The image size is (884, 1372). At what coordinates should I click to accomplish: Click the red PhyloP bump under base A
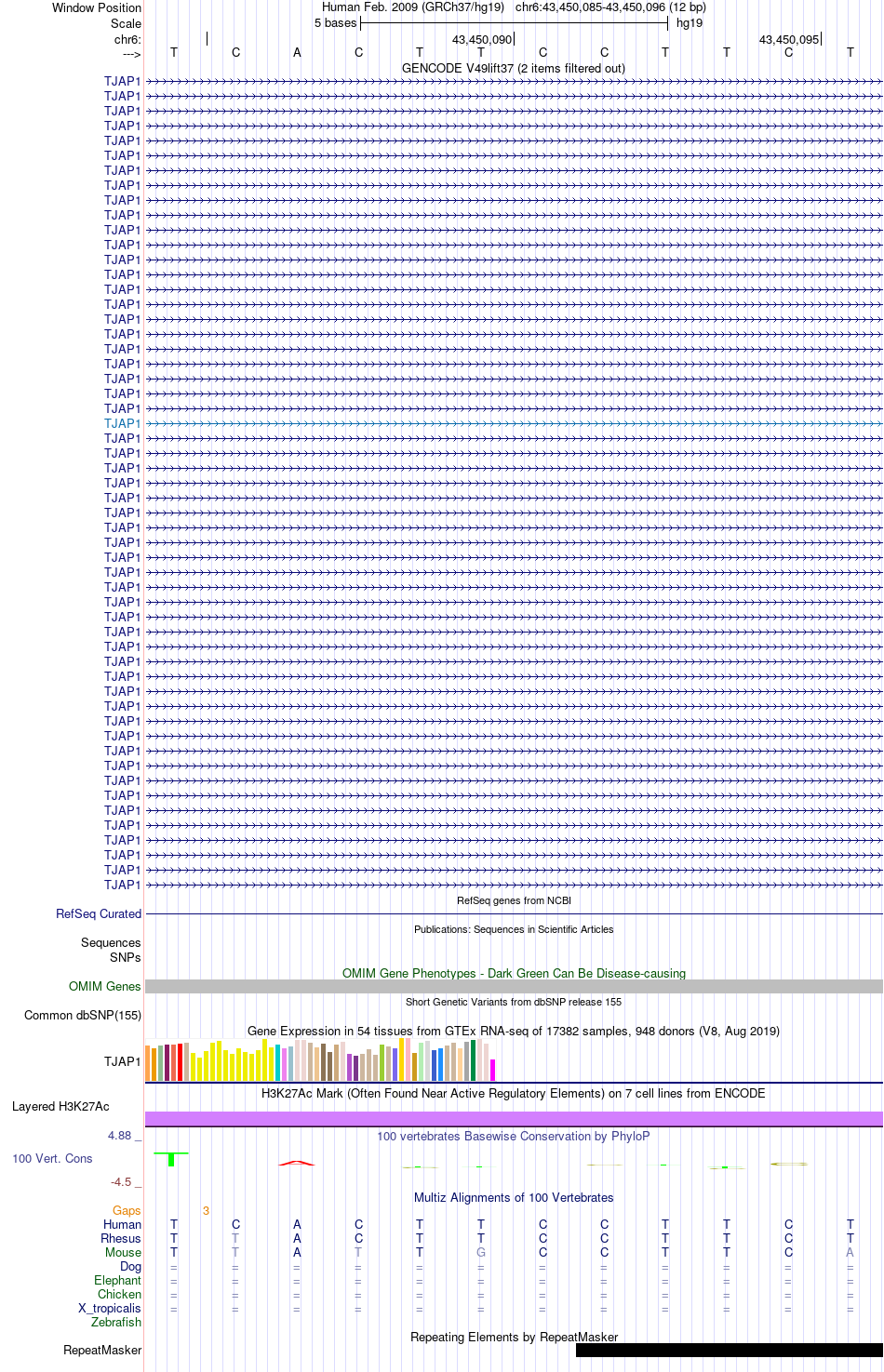coord(296,1163)
